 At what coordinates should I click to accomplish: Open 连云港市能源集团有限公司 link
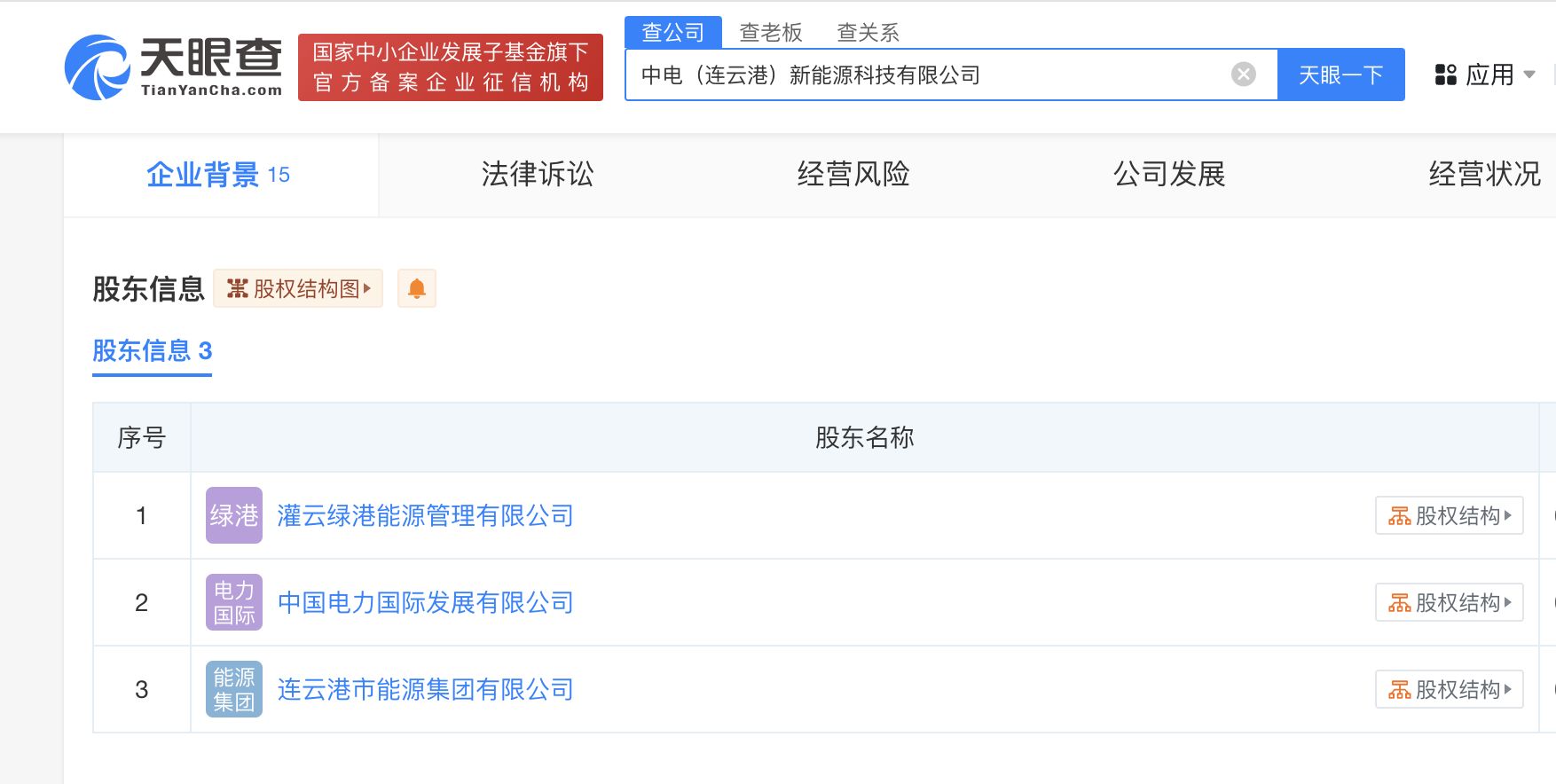point(426,689)
